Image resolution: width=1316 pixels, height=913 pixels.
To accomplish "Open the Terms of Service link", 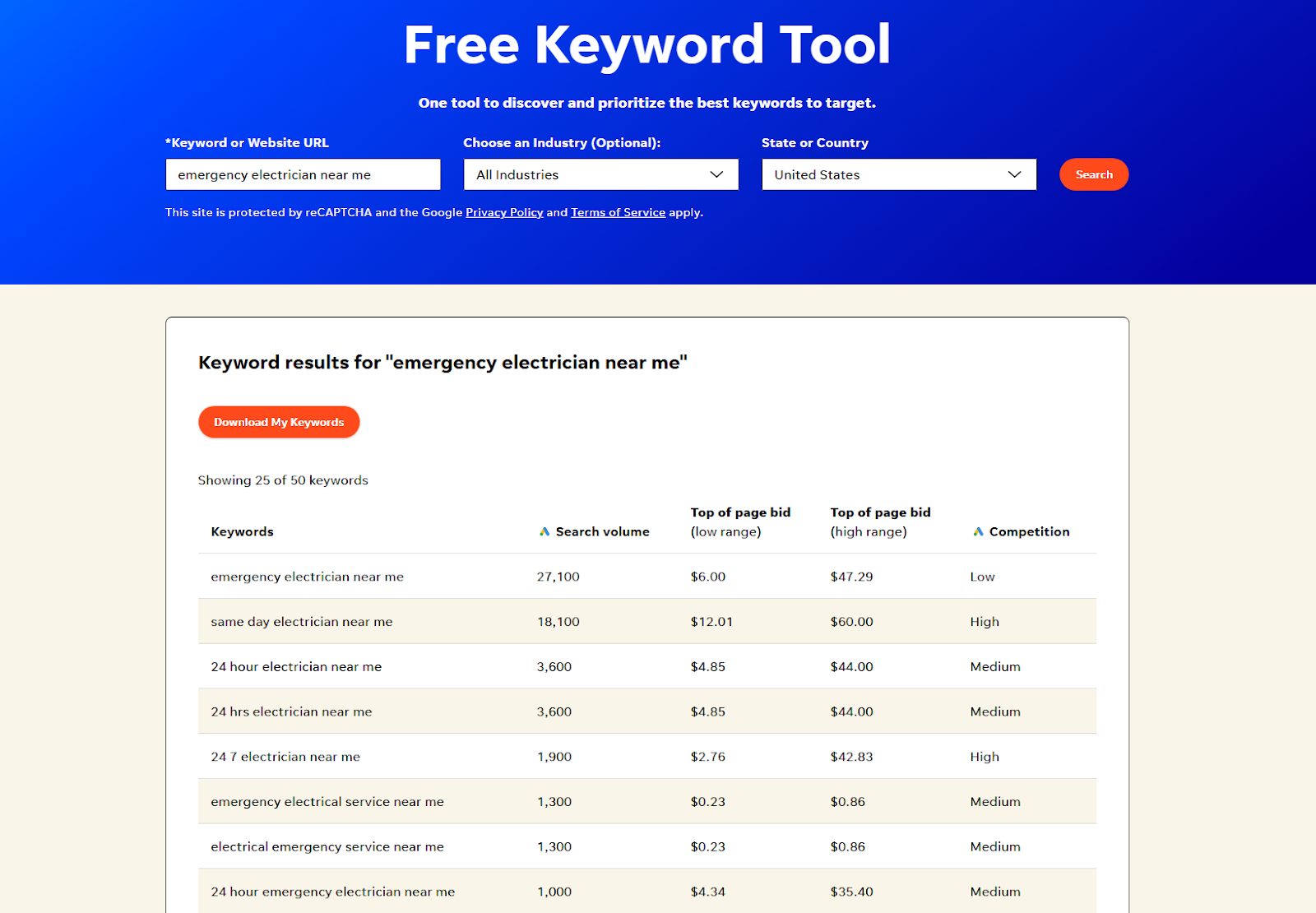I will pos(618,212).
